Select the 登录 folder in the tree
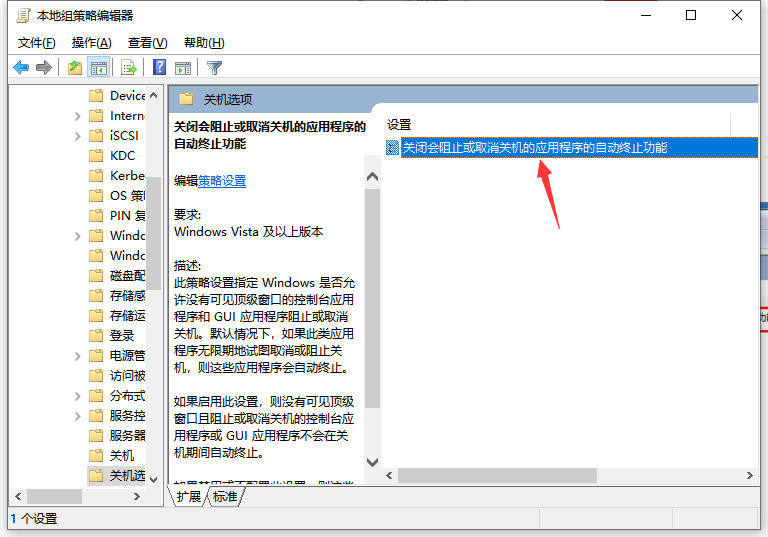 [122, 335]
